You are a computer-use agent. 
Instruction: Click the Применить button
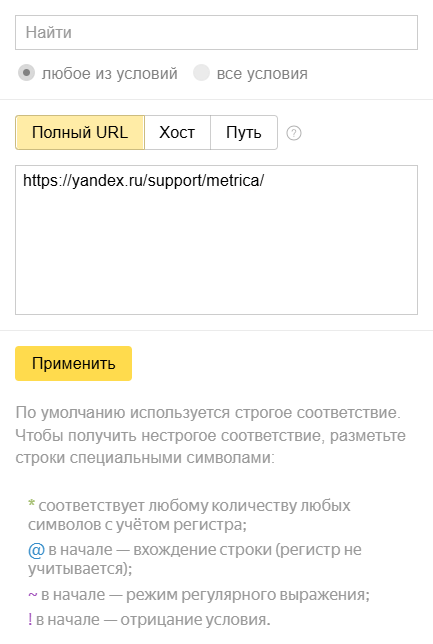point(74,363)
